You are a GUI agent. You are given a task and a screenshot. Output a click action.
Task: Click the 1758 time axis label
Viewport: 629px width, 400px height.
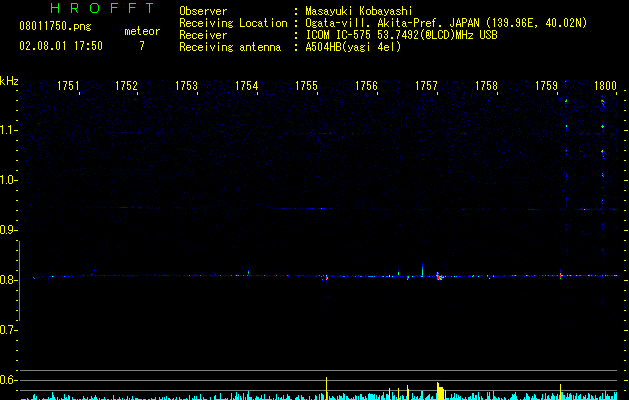point(486,86)
